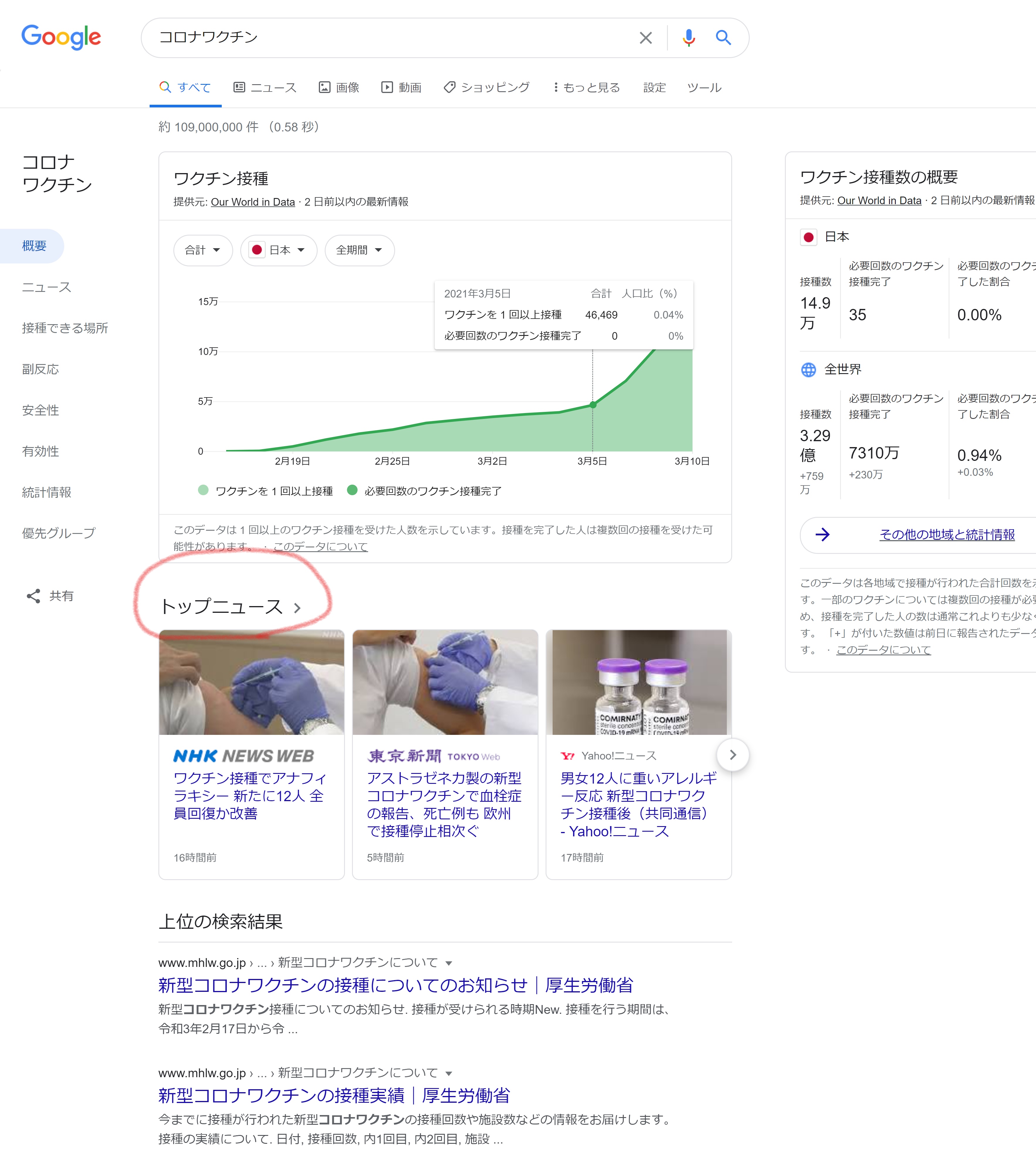1036x1157 pixels.
Task: Click the 上位の検索結果 heading
Action: click(x=221, y=922)
